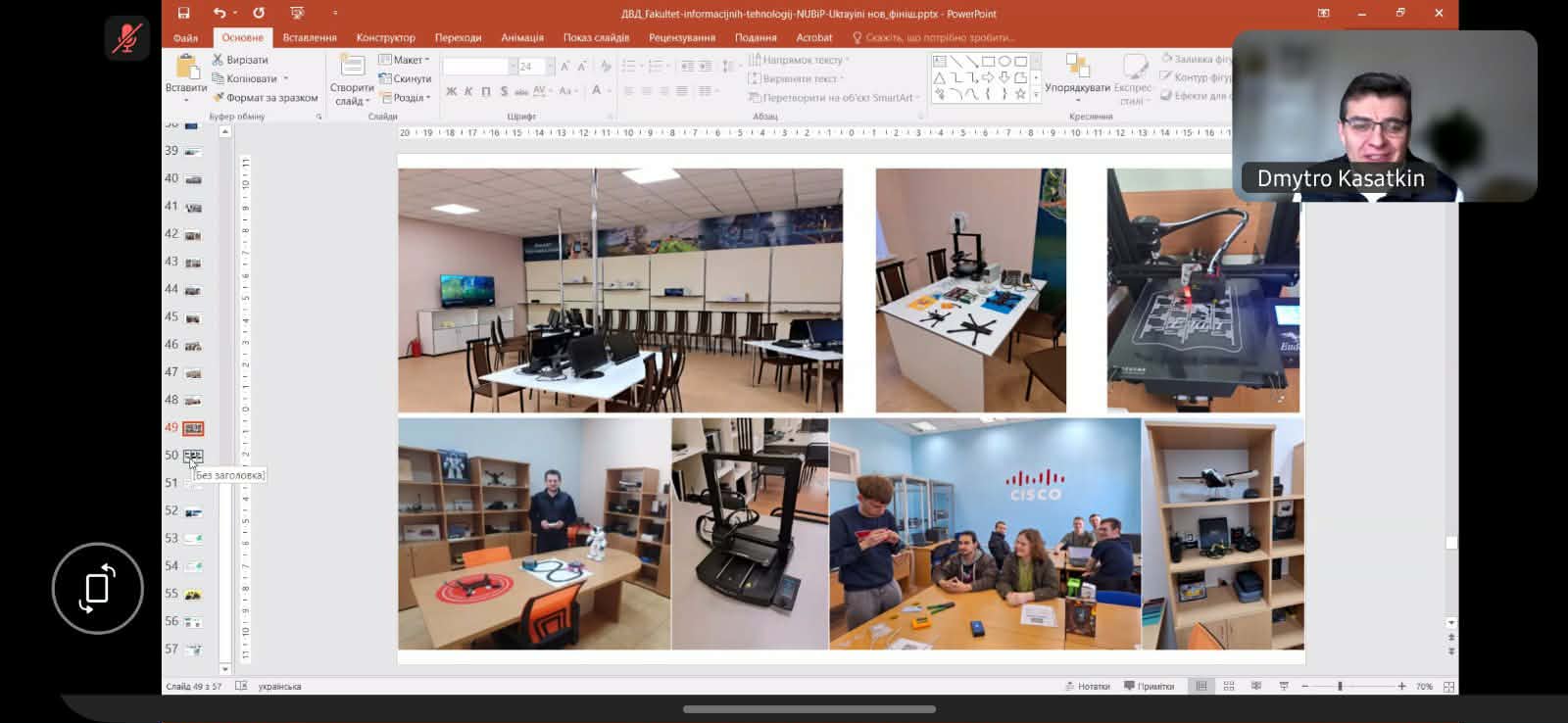Click the Скинути reset button
The width and height of the screenshot is (1568, 723).
pos(405,78)
